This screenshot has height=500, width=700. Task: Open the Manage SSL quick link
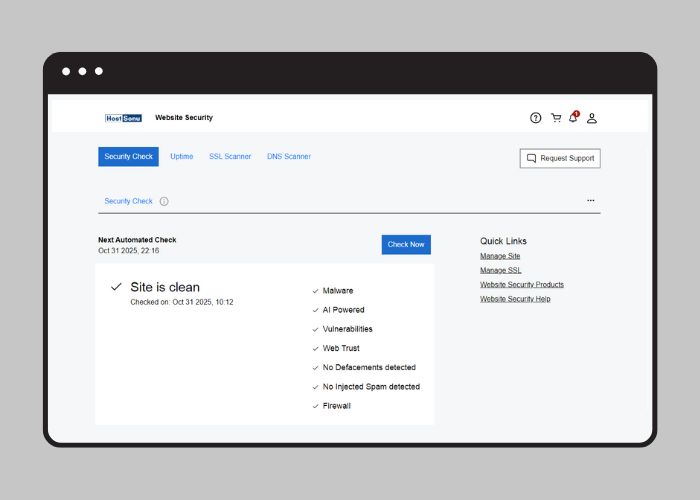(x=500, y=270)
